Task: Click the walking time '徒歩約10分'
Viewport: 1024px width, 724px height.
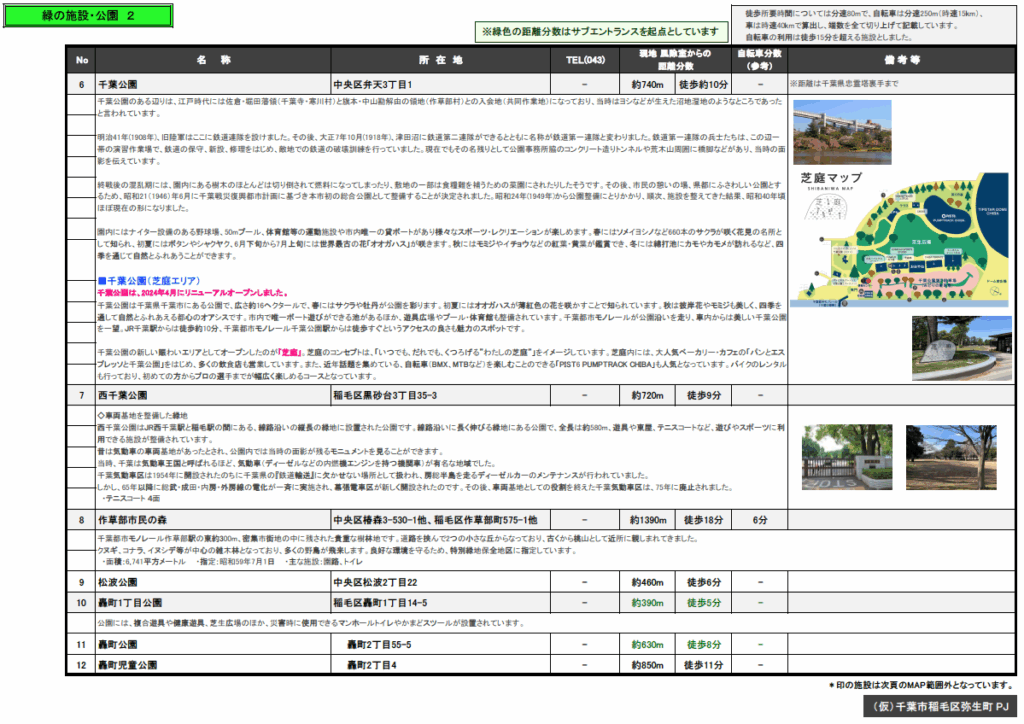Action: (703, 85)
